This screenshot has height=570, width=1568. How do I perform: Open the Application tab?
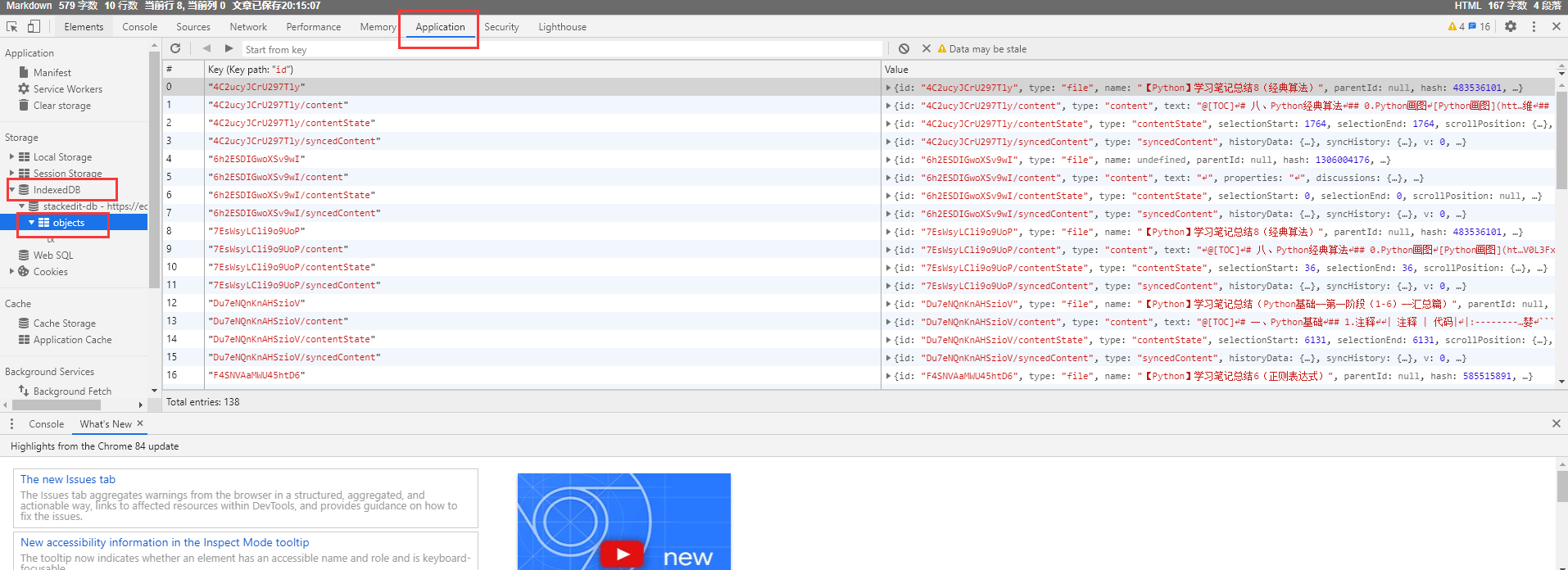[440, 26]
